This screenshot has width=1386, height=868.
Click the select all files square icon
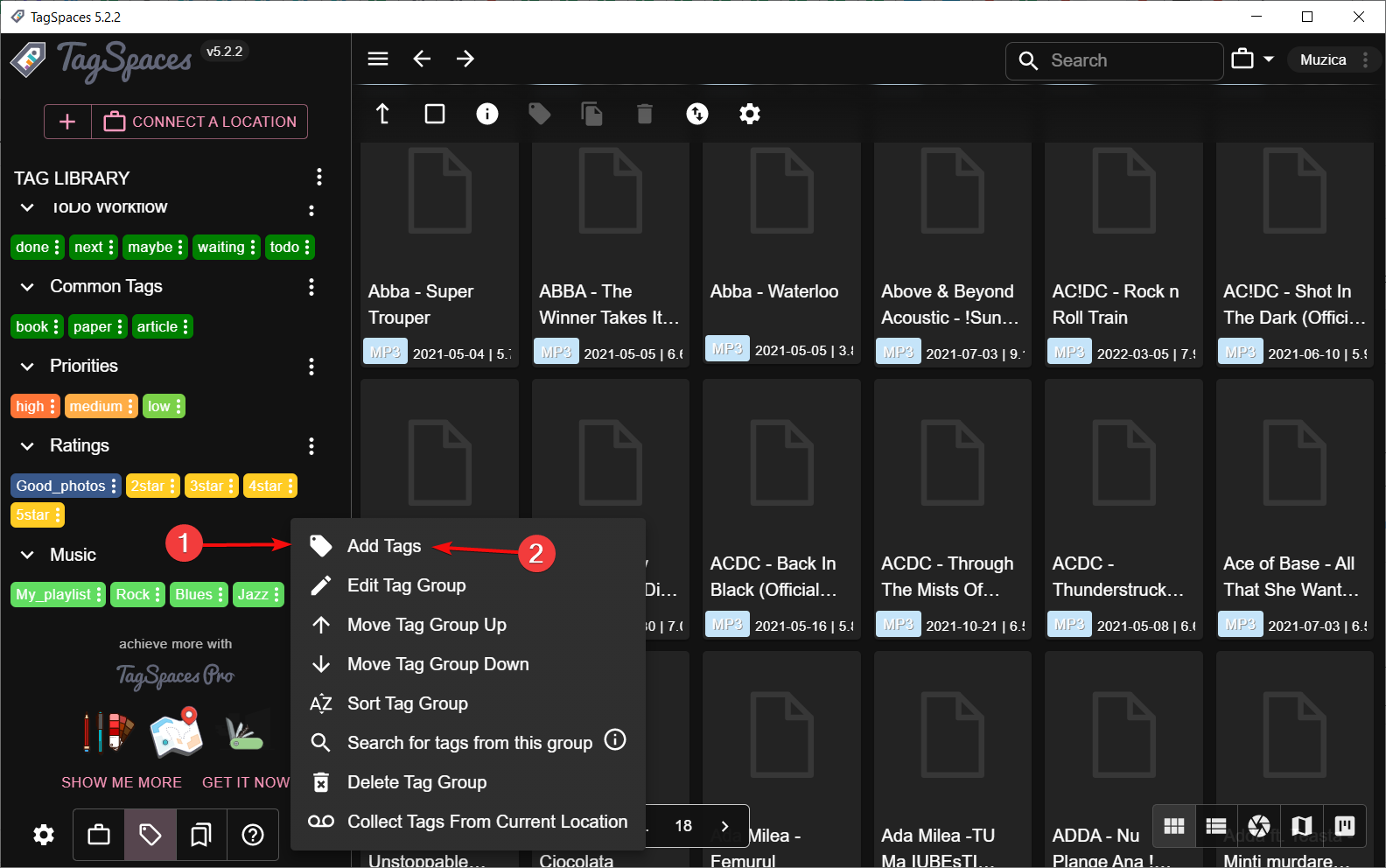tap(435, 114)
